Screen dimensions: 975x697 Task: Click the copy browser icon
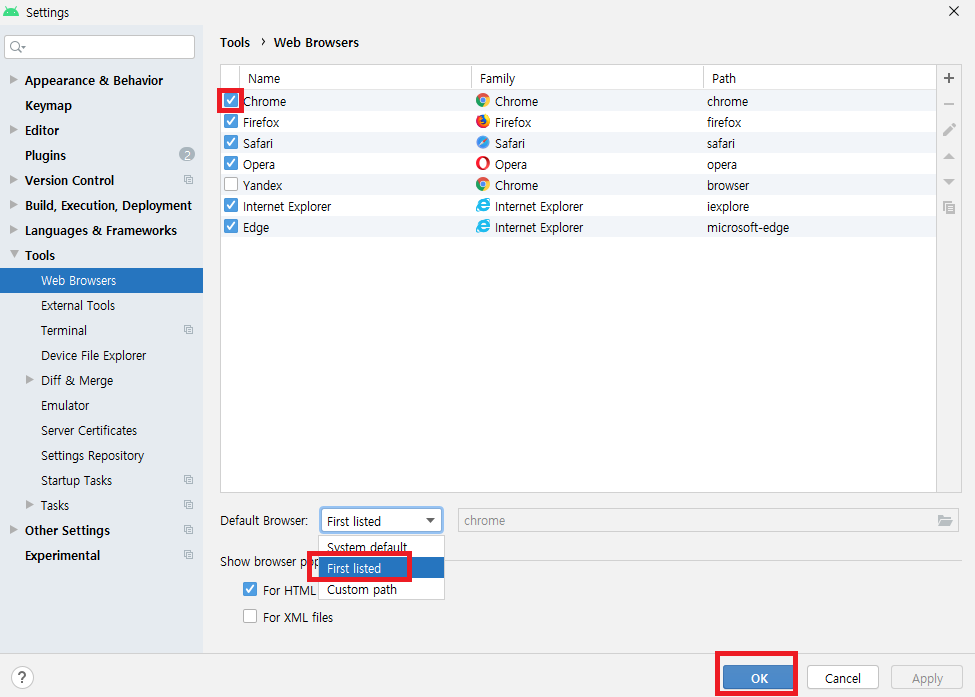949,207
